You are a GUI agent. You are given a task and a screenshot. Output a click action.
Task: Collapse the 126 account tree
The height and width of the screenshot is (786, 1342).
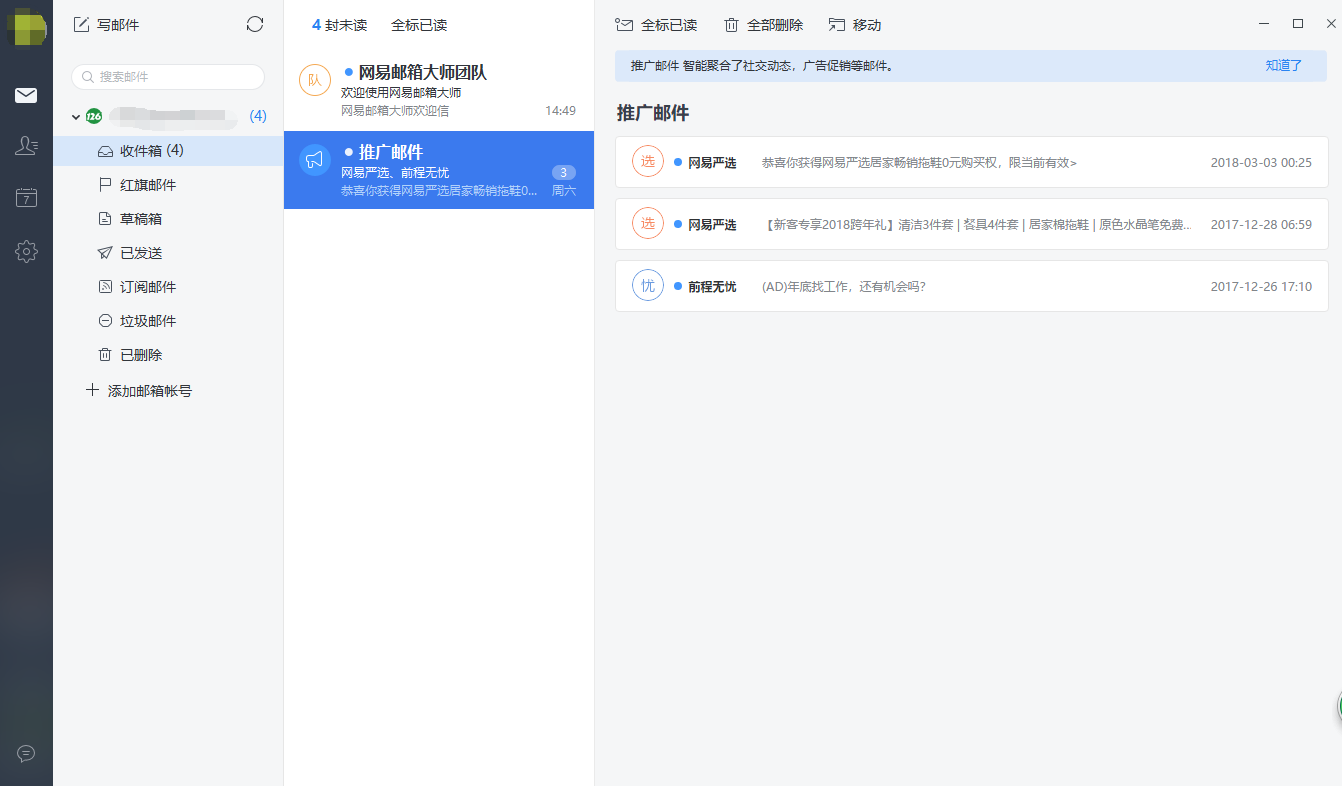coord(76,117)
